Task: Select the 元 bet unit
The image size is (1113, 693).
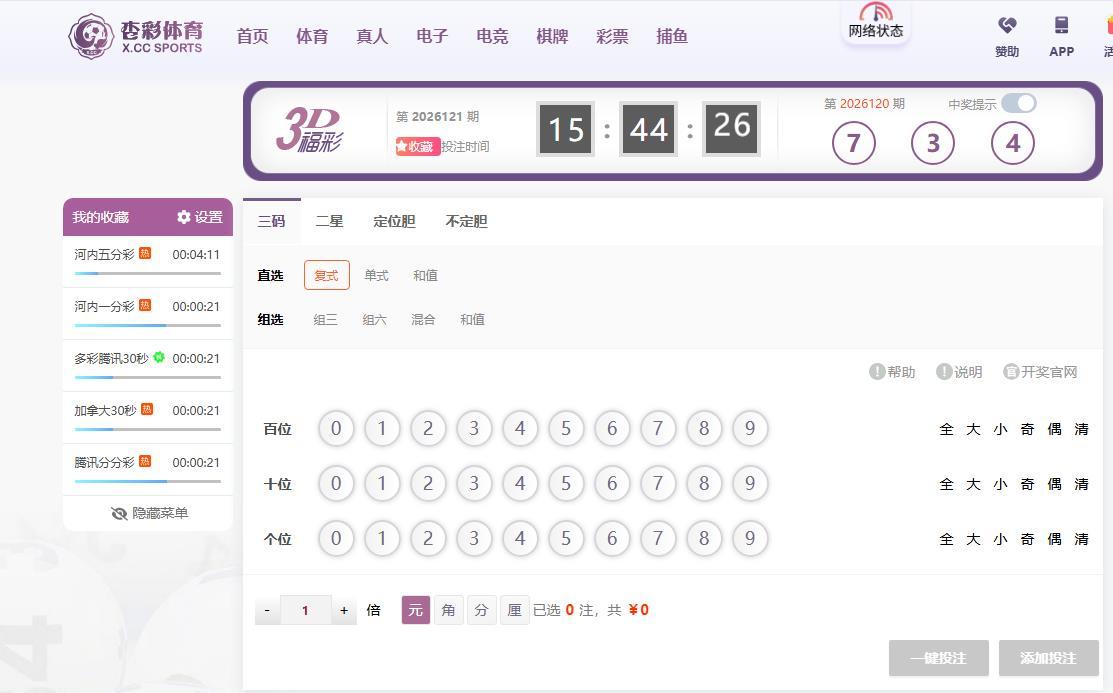Action: pyautogui.click(x=415, y=610)
